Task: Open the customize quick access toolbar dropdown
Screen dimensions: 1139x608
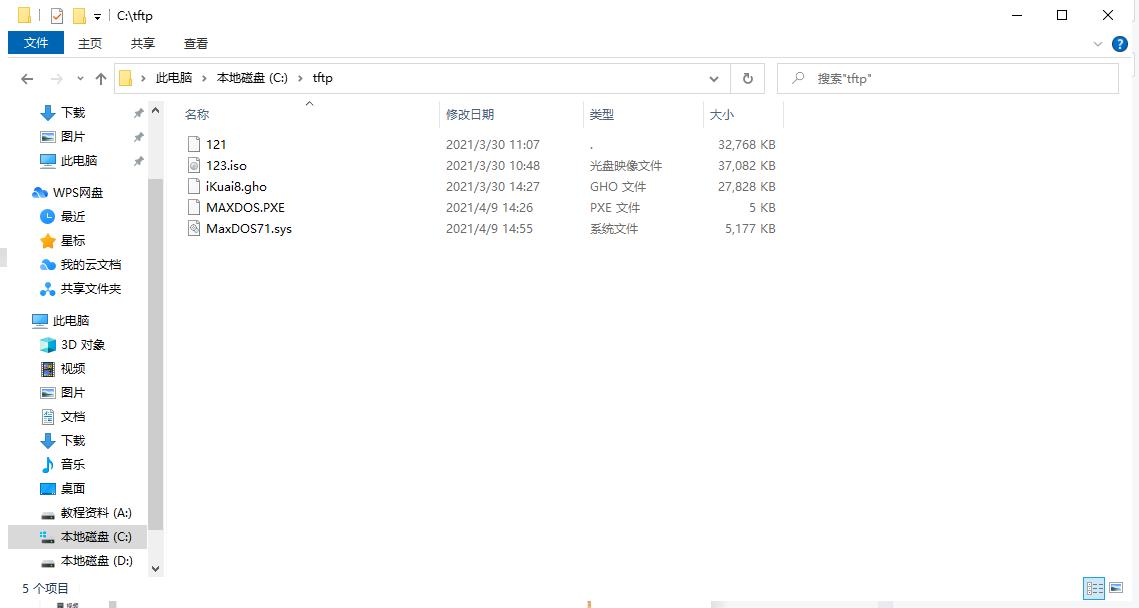Action: tap(96, 15)
